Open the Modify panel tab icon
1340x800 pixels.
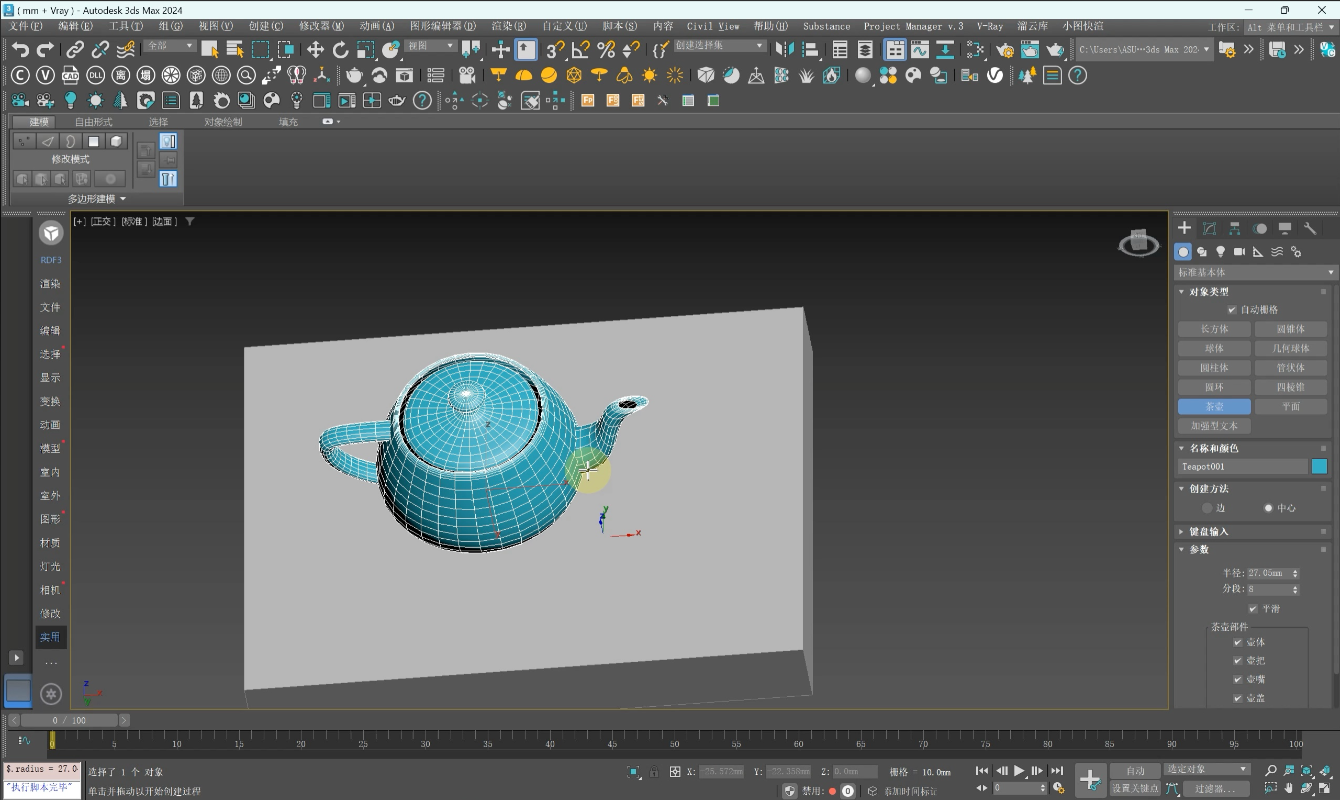pos(1210,228)
